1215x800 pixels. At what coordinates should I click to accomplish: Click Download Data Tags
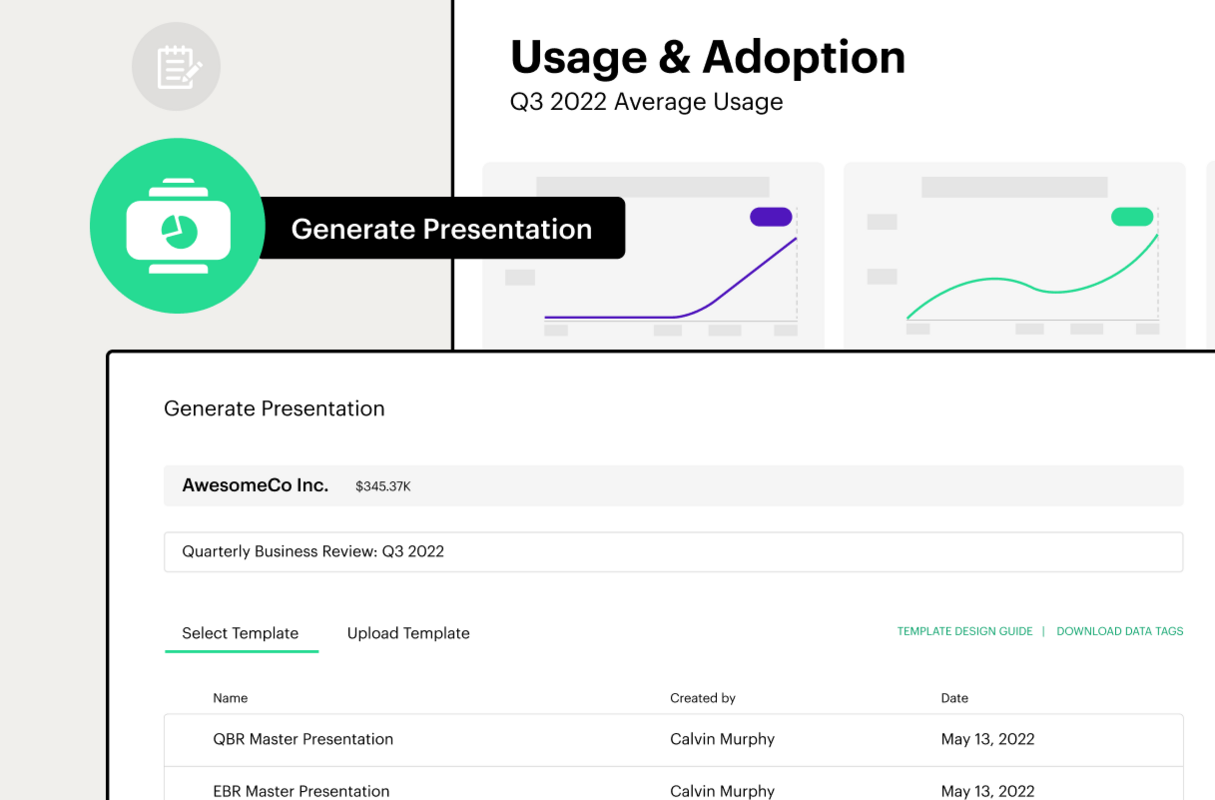1119,631
